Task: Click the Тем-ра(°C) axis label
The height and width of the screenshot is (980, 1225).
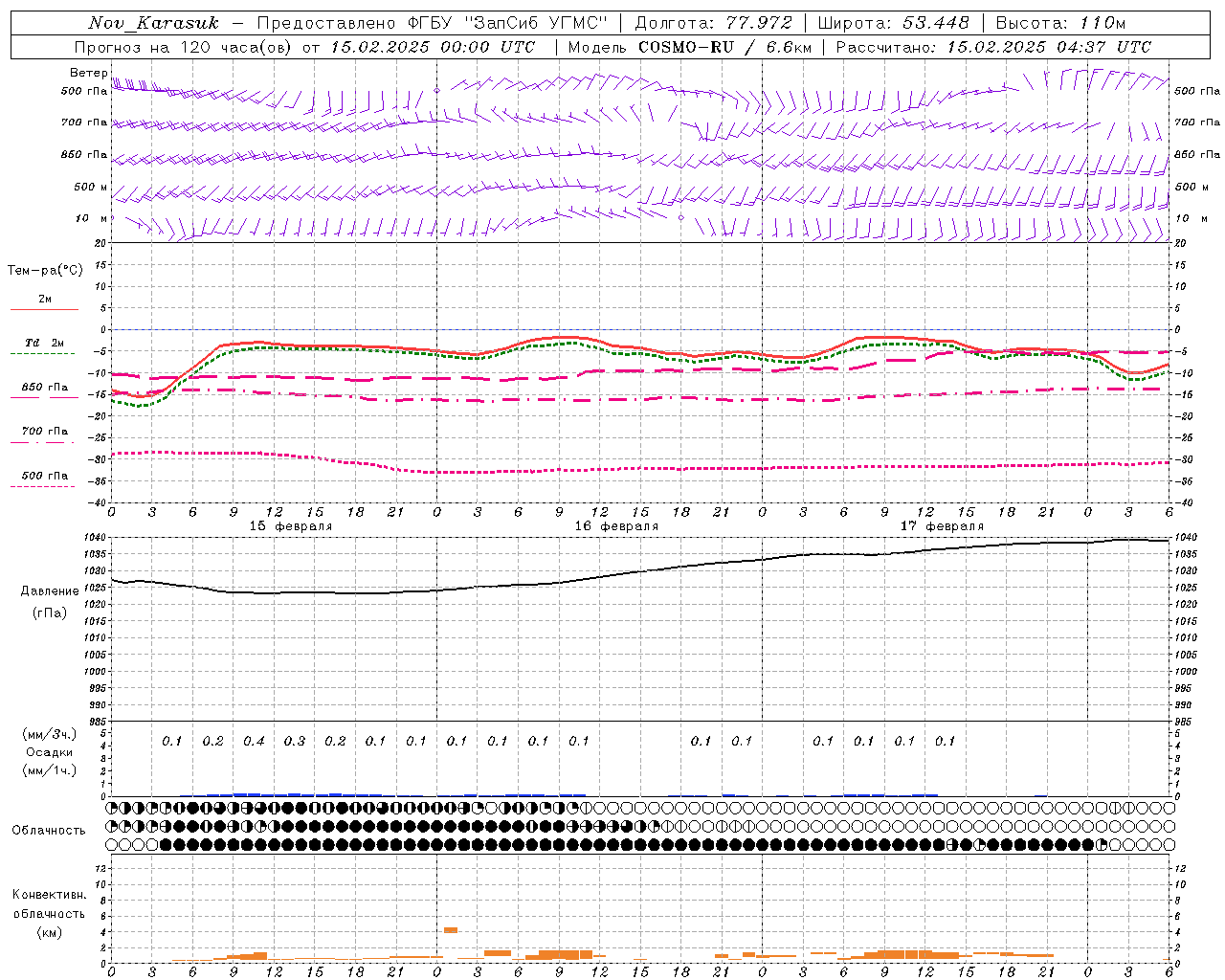Action: click(45, 271)
